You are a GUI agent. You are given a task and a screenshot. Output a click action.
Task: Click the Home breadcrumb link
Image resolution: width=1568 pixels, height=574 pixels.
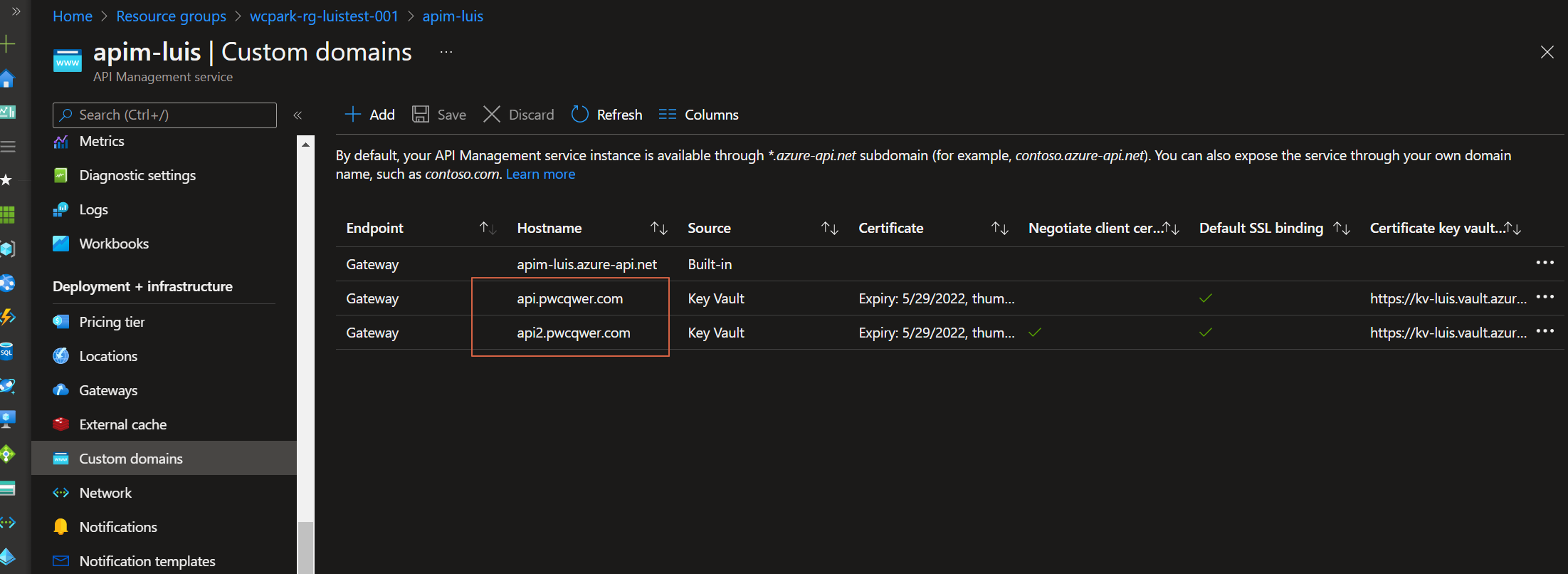pyautogui.click(x=73, y=16)
